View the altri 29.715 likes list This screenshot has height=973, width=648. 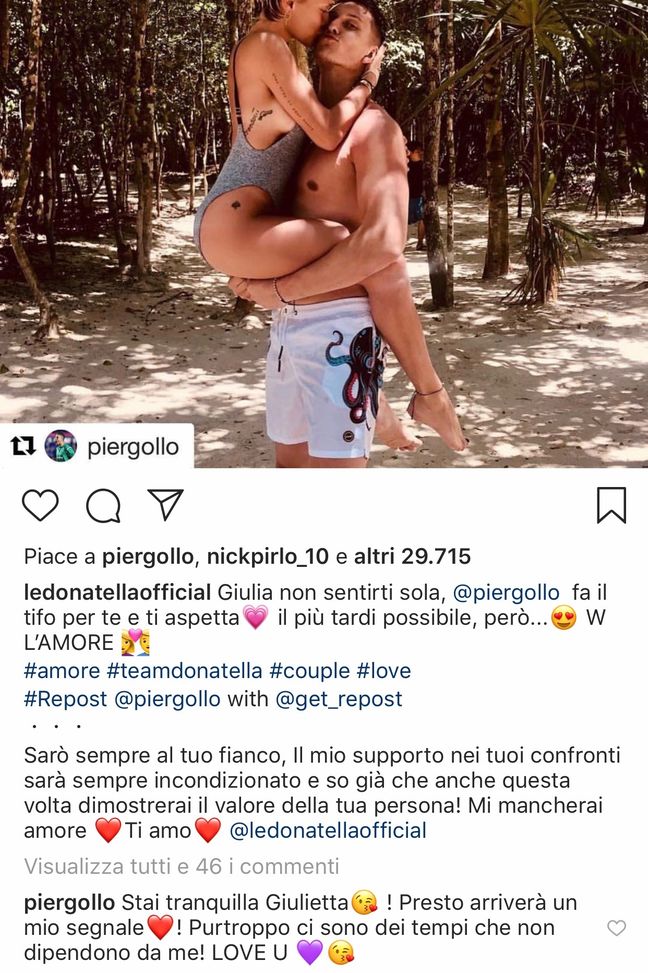pos(412,557)
